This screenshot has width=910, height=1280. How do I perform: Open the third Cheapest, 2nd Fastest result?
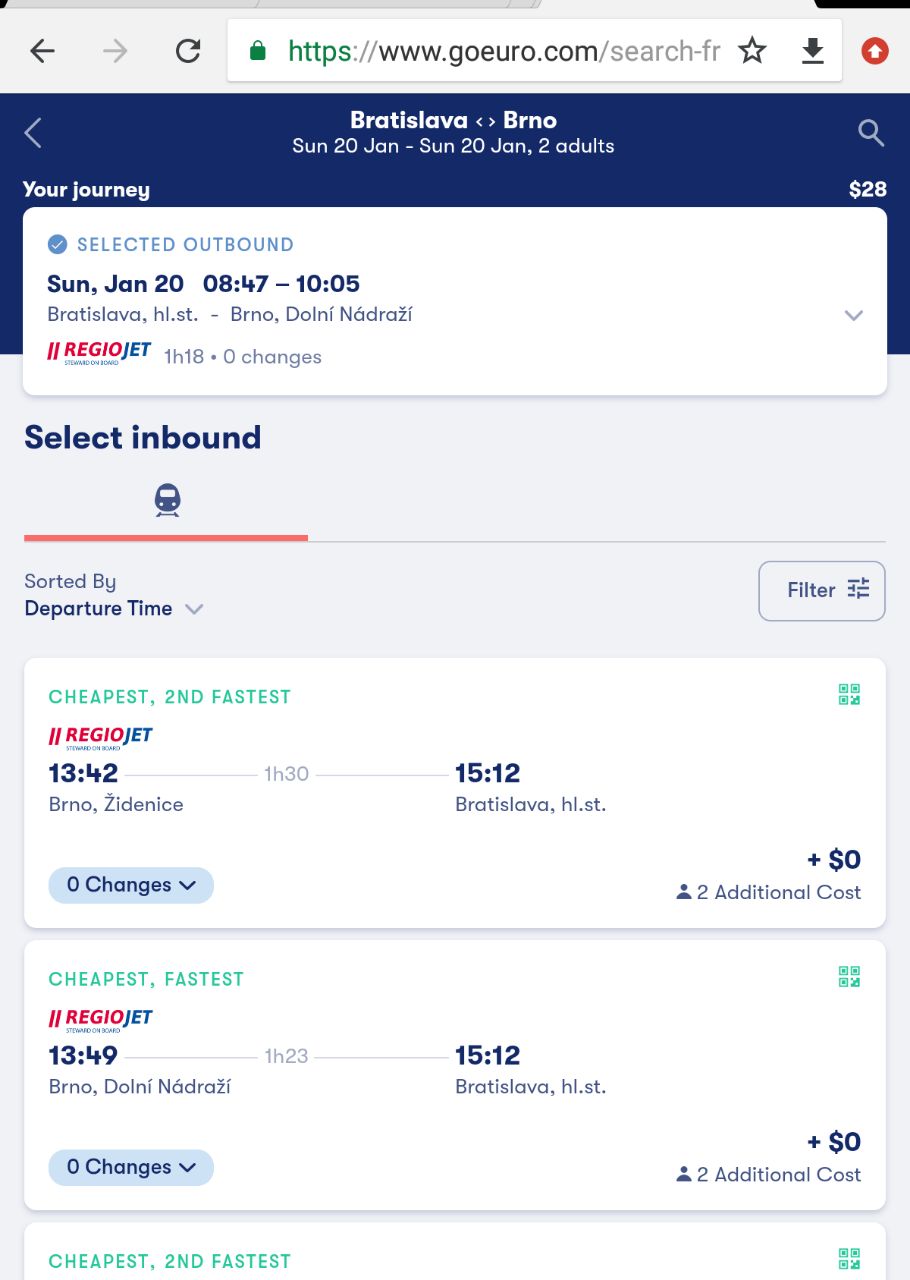[455, 1252]
